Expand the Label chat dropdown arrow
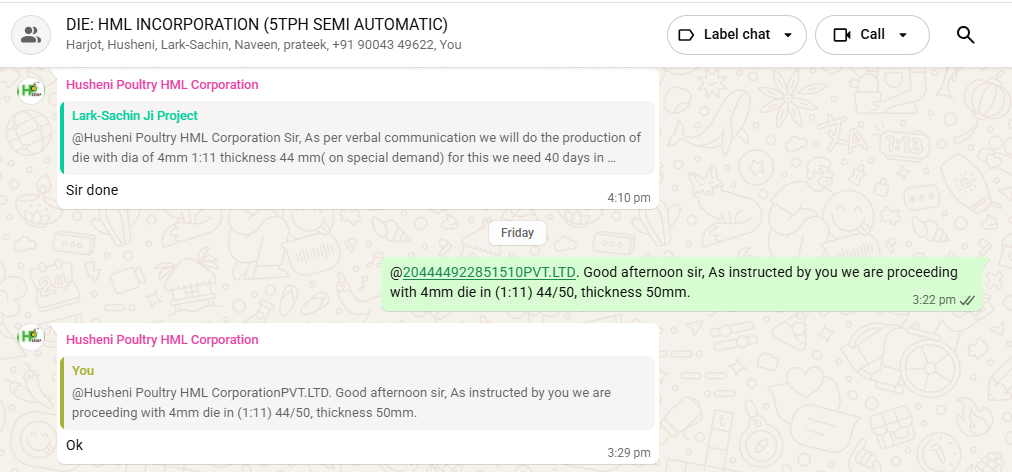1012x472 pixels. coord(788,35)
